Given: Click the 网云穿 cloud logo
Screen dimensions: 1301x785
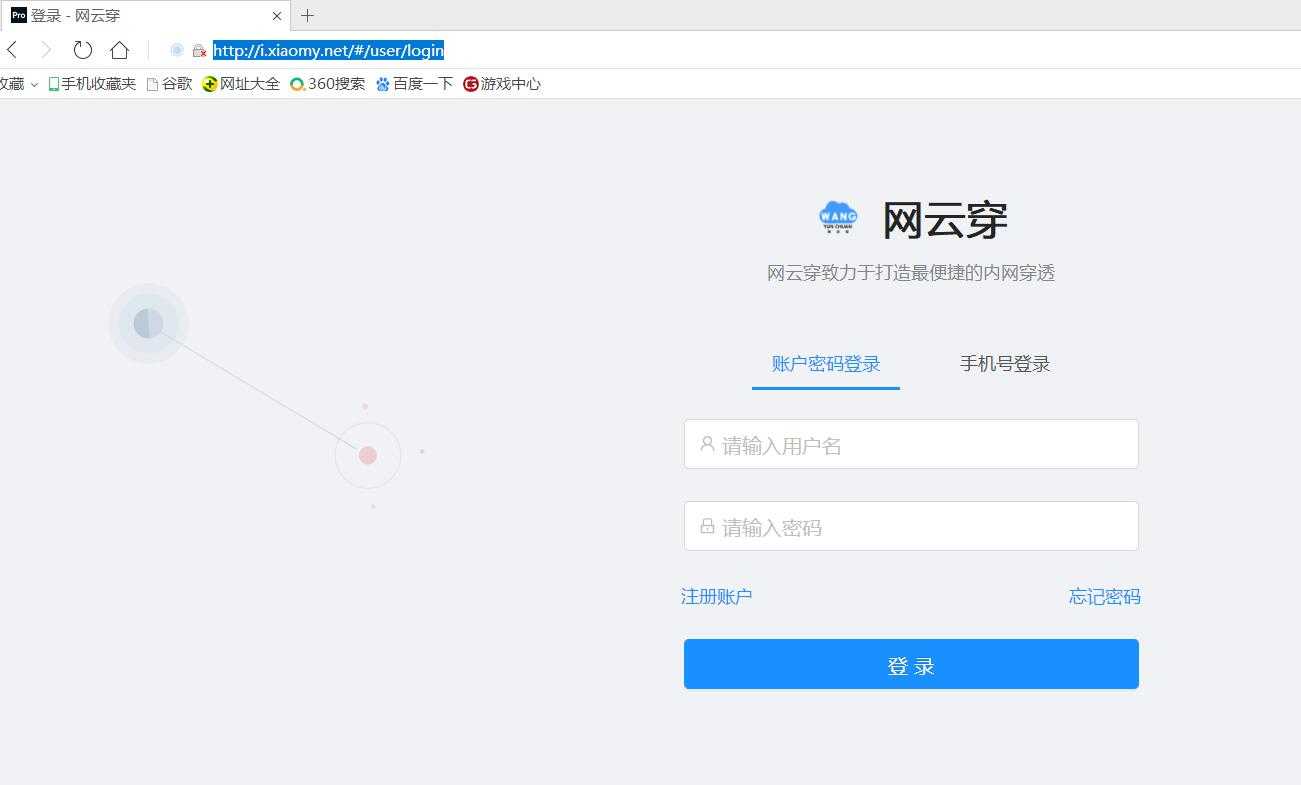Looking at the screenshot, I should tap(838, 217).
